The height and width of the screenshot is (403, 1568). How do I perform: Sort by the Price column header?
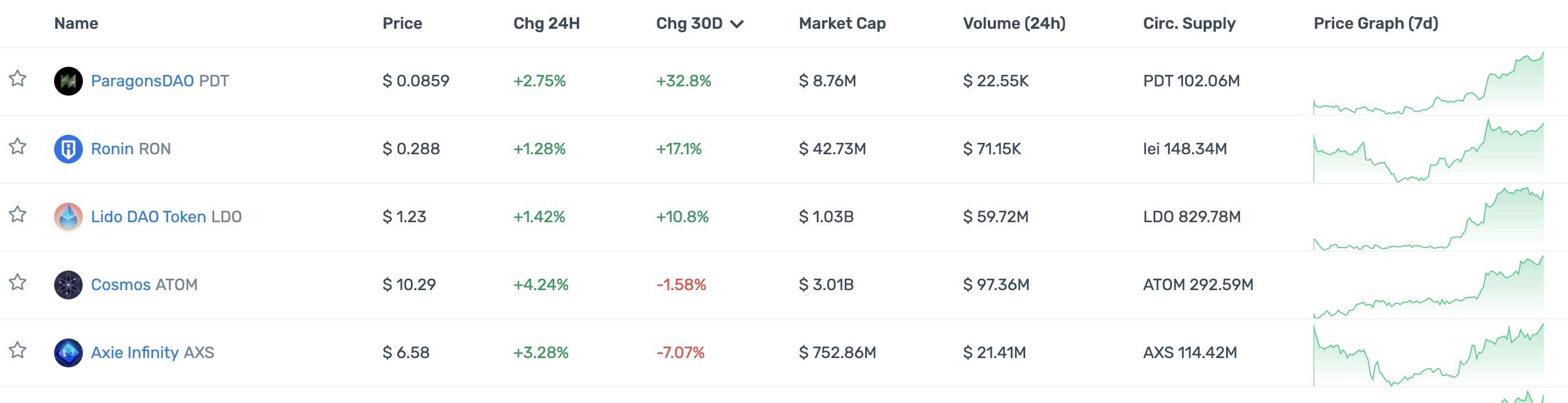(x=402, y=24)
